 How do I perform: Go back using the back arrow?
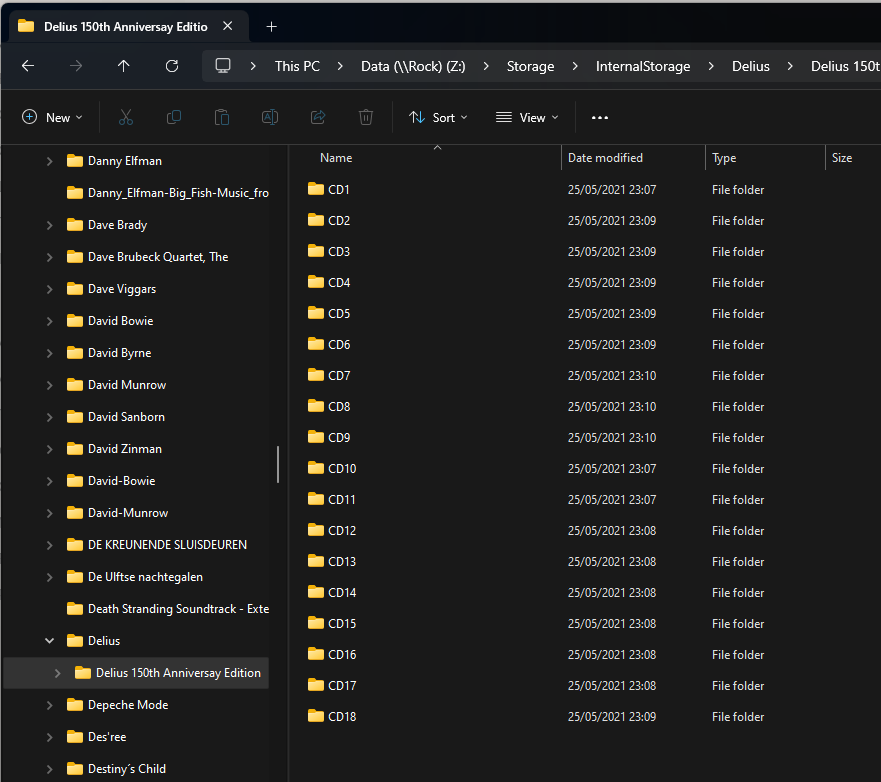click(x=28, y=66)
